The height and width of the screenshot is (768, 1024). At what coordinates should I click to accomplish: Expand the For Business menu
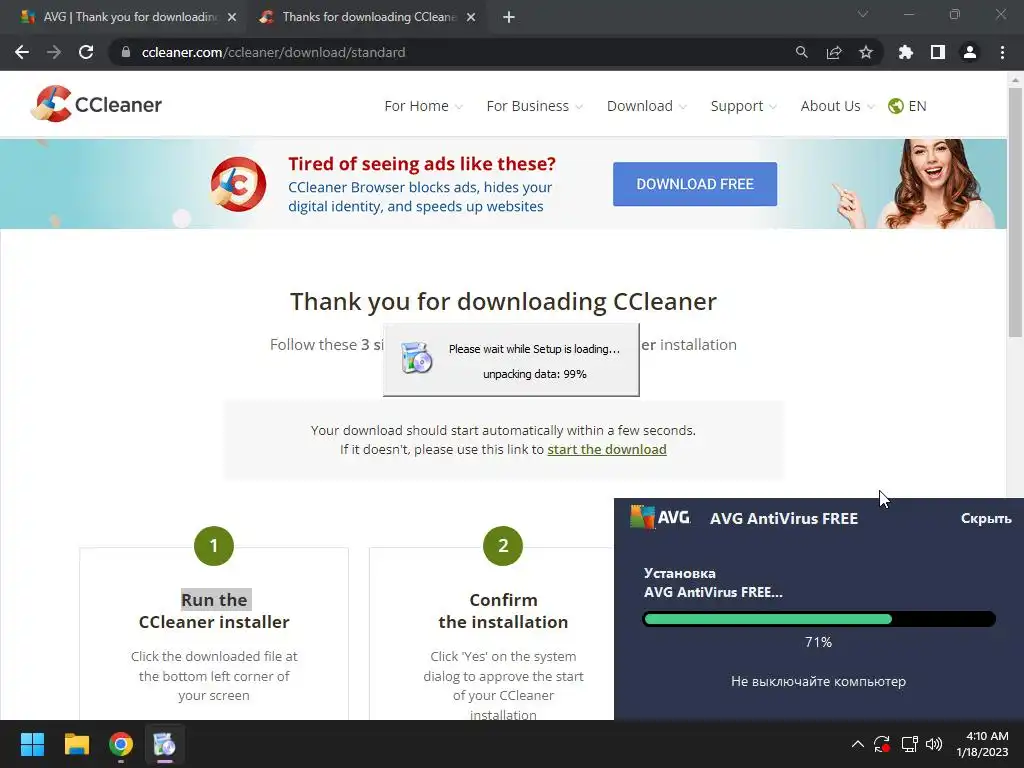[534, 106]
